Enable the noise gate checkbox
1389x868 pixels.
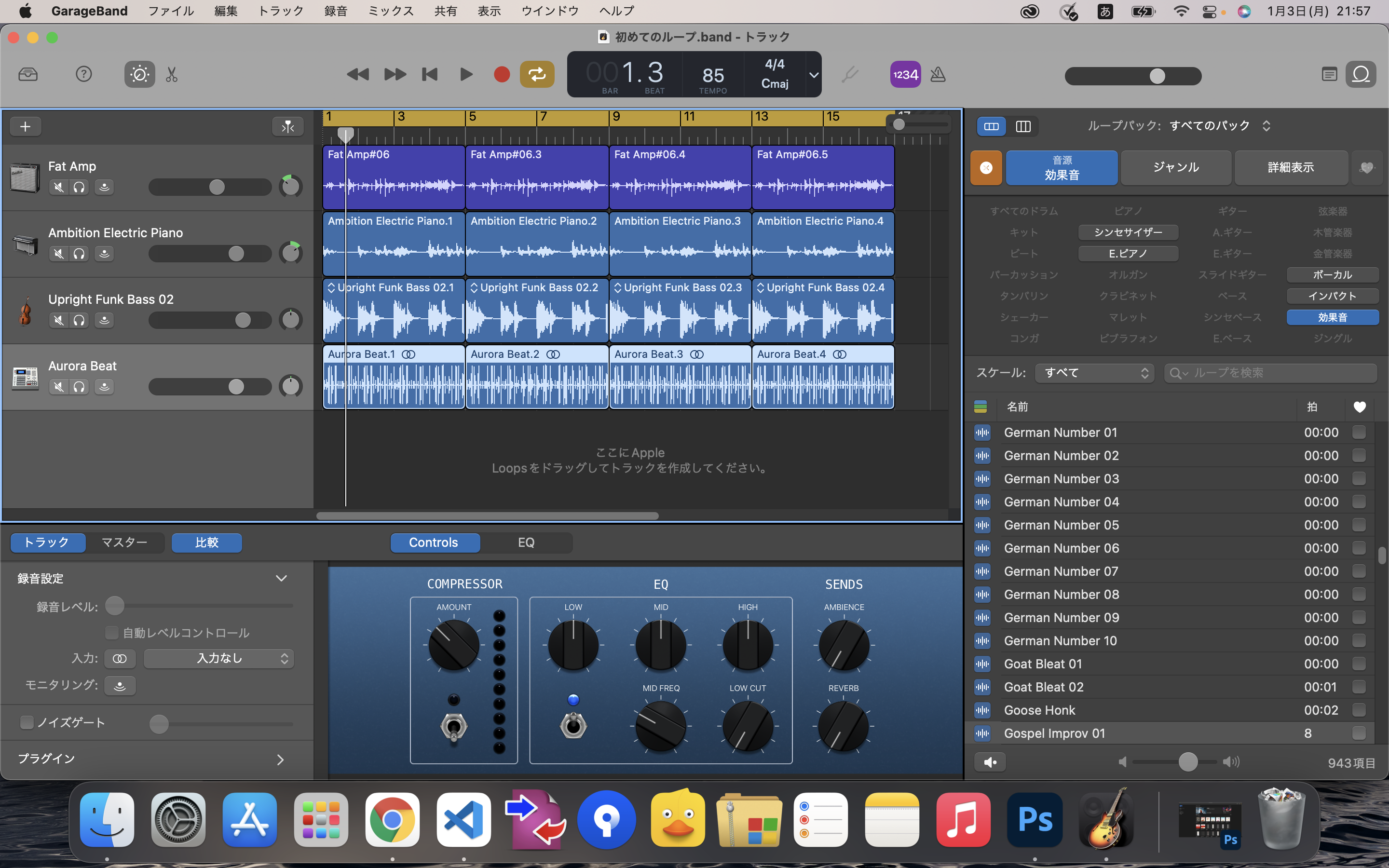pyautogui.click(x=27, y=722)
